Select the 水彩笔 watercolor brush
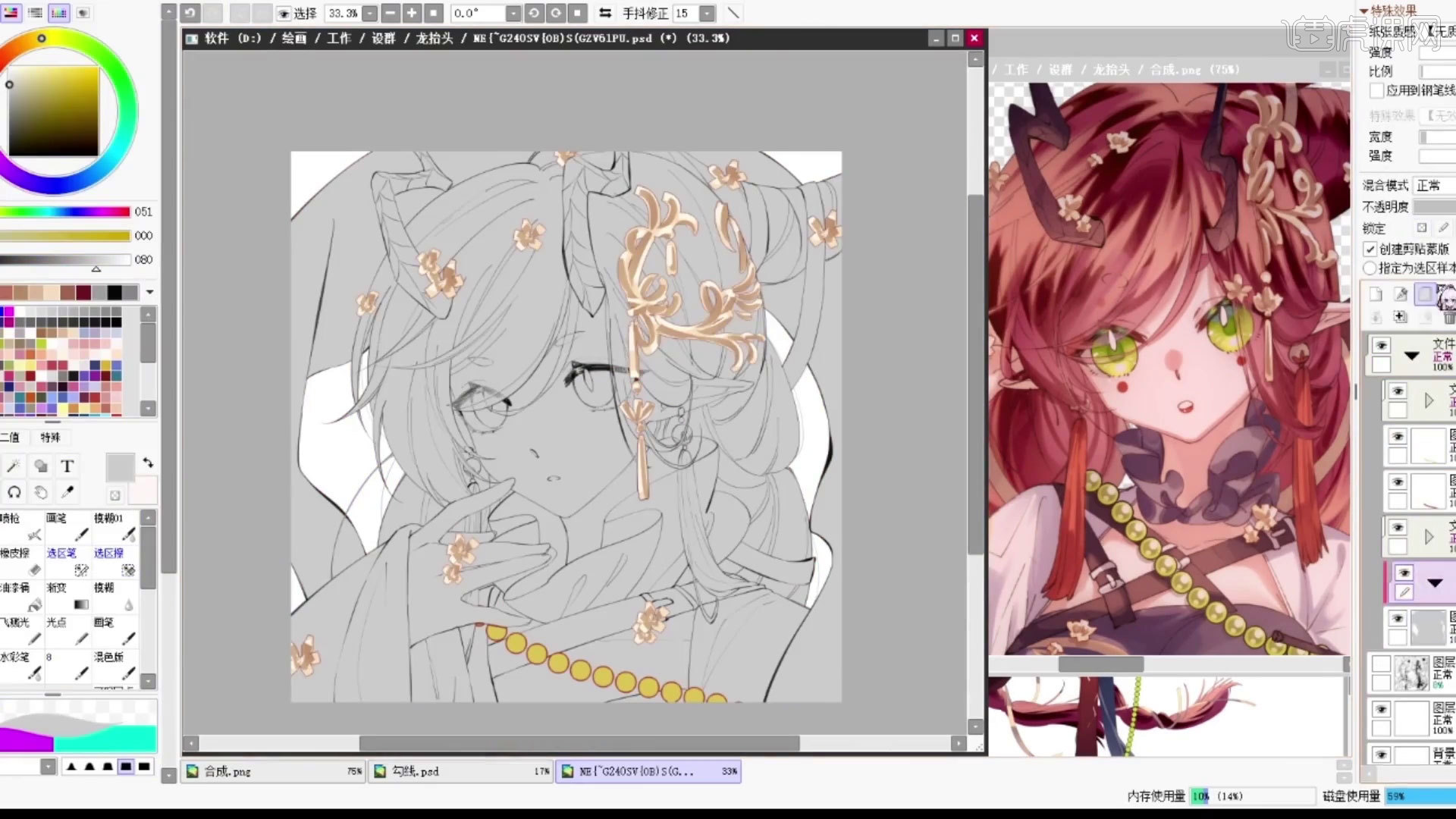The image size is (1456, 819). [22, 665]
